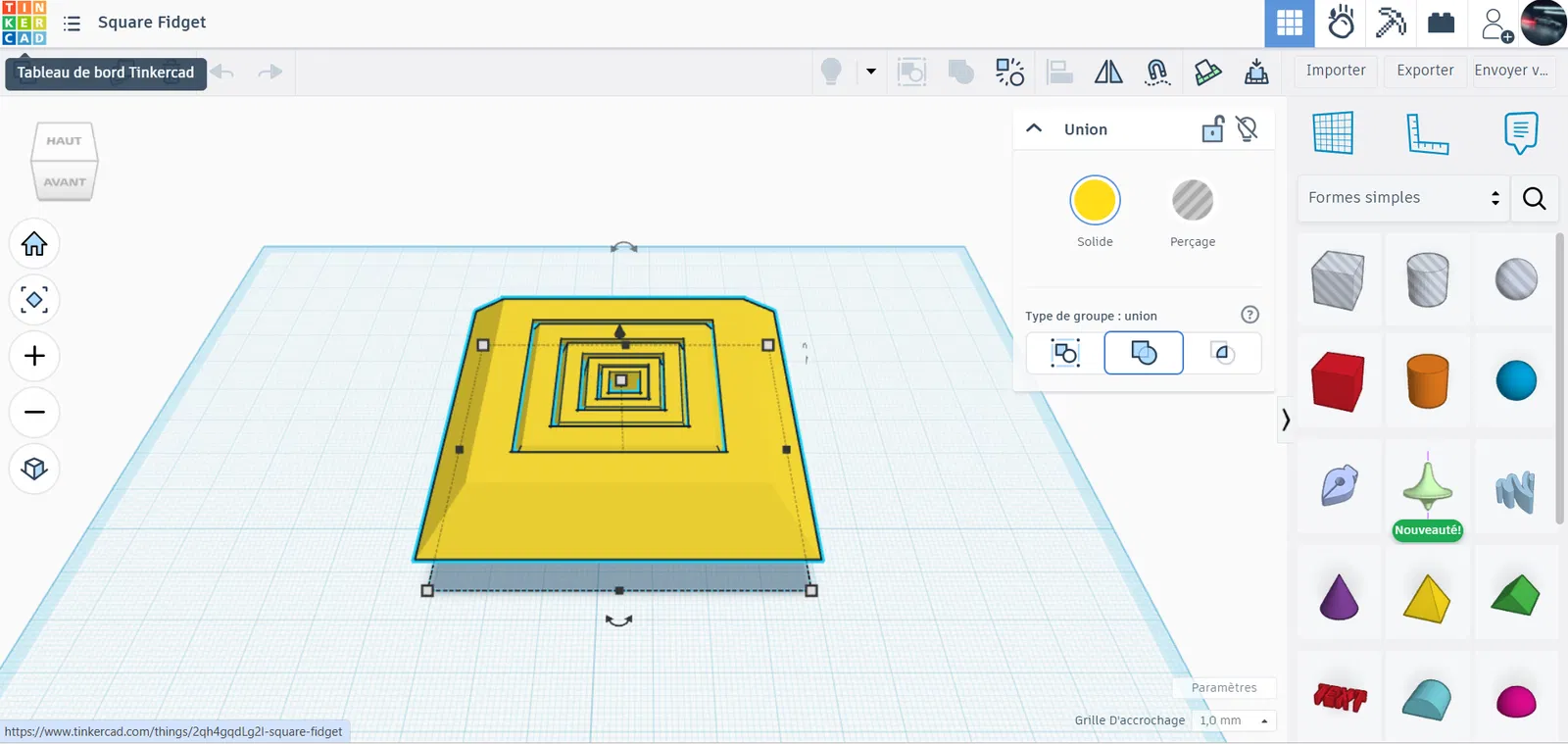The image size is (1568, 744).
Task: Open the user profile avatar menu
Action: 1543,23
